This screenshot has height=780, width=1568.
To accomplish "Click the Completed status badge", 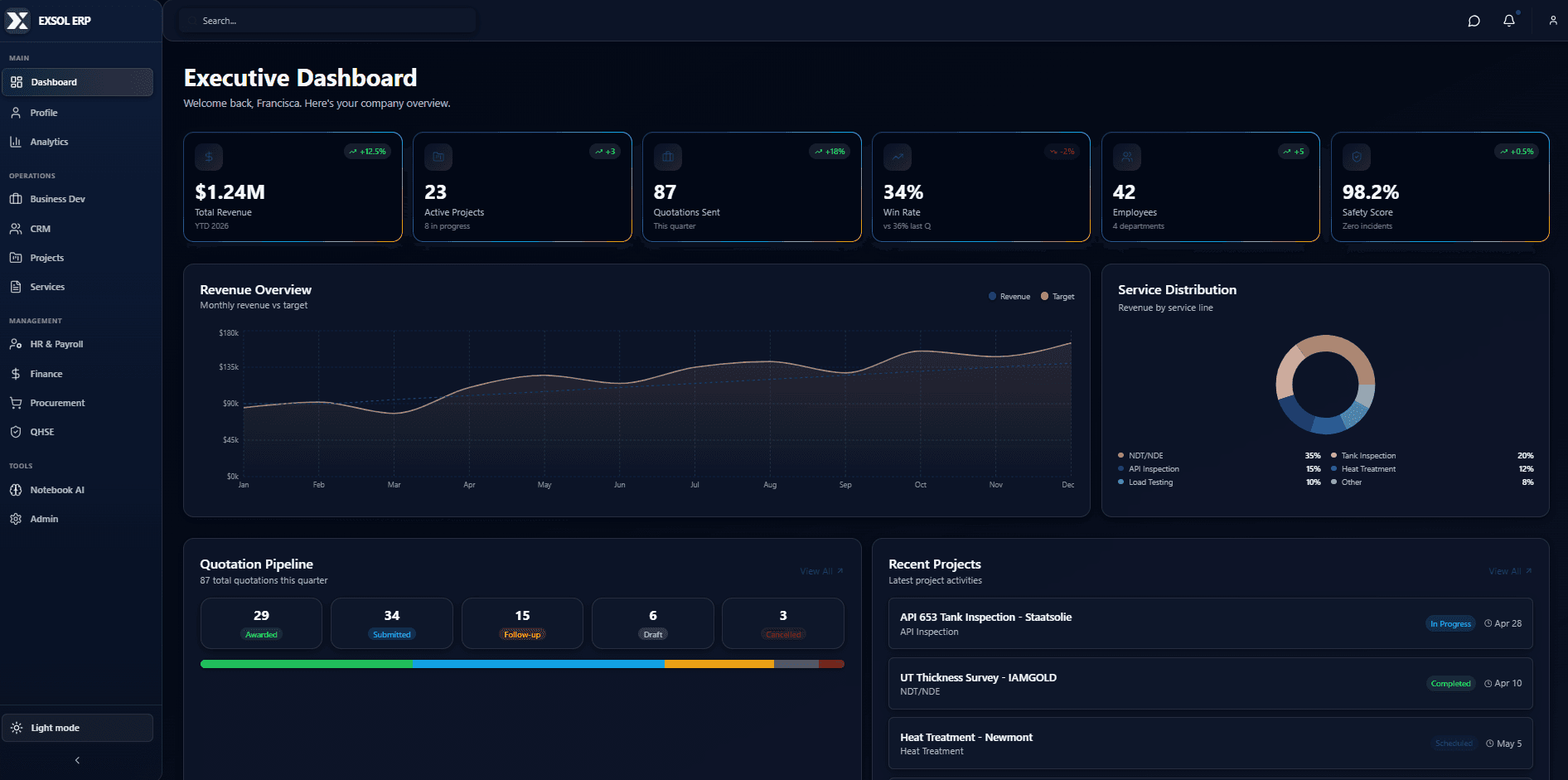I will pyautogui.click(x=1450, y=684).
